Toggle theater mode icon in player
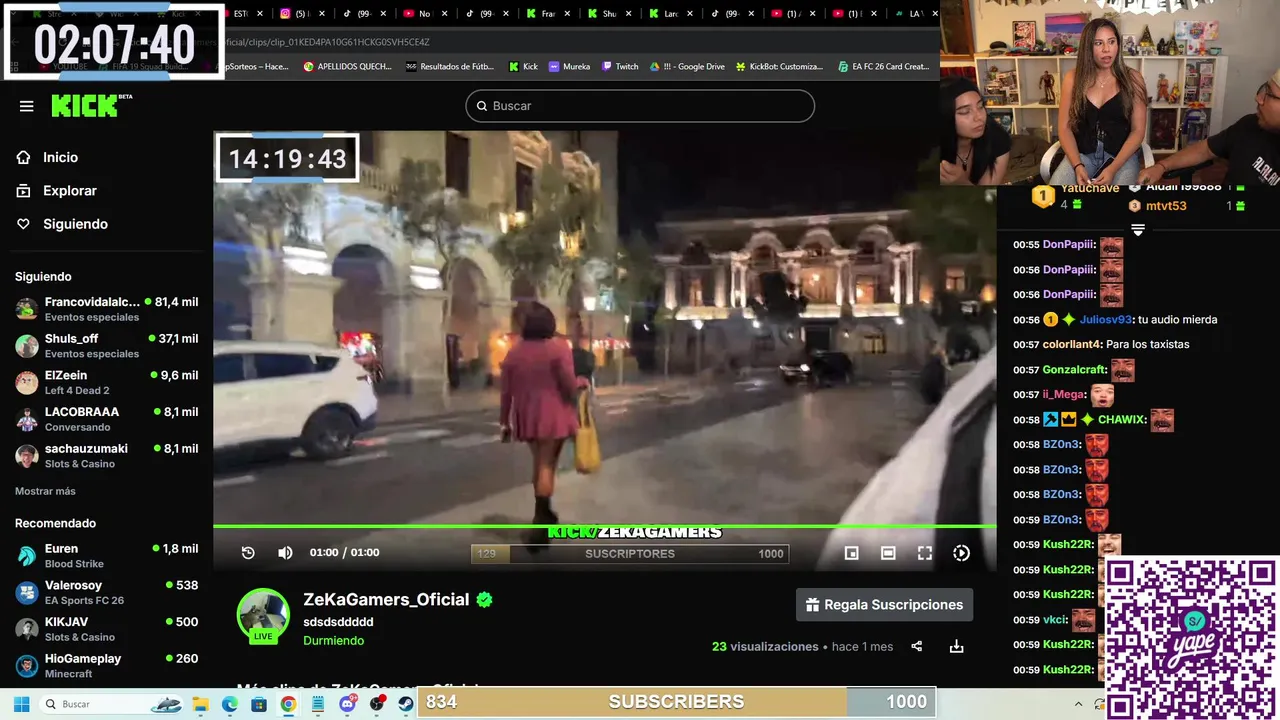This screenshot has height=720, width=1280. click(x=888, y=553)
